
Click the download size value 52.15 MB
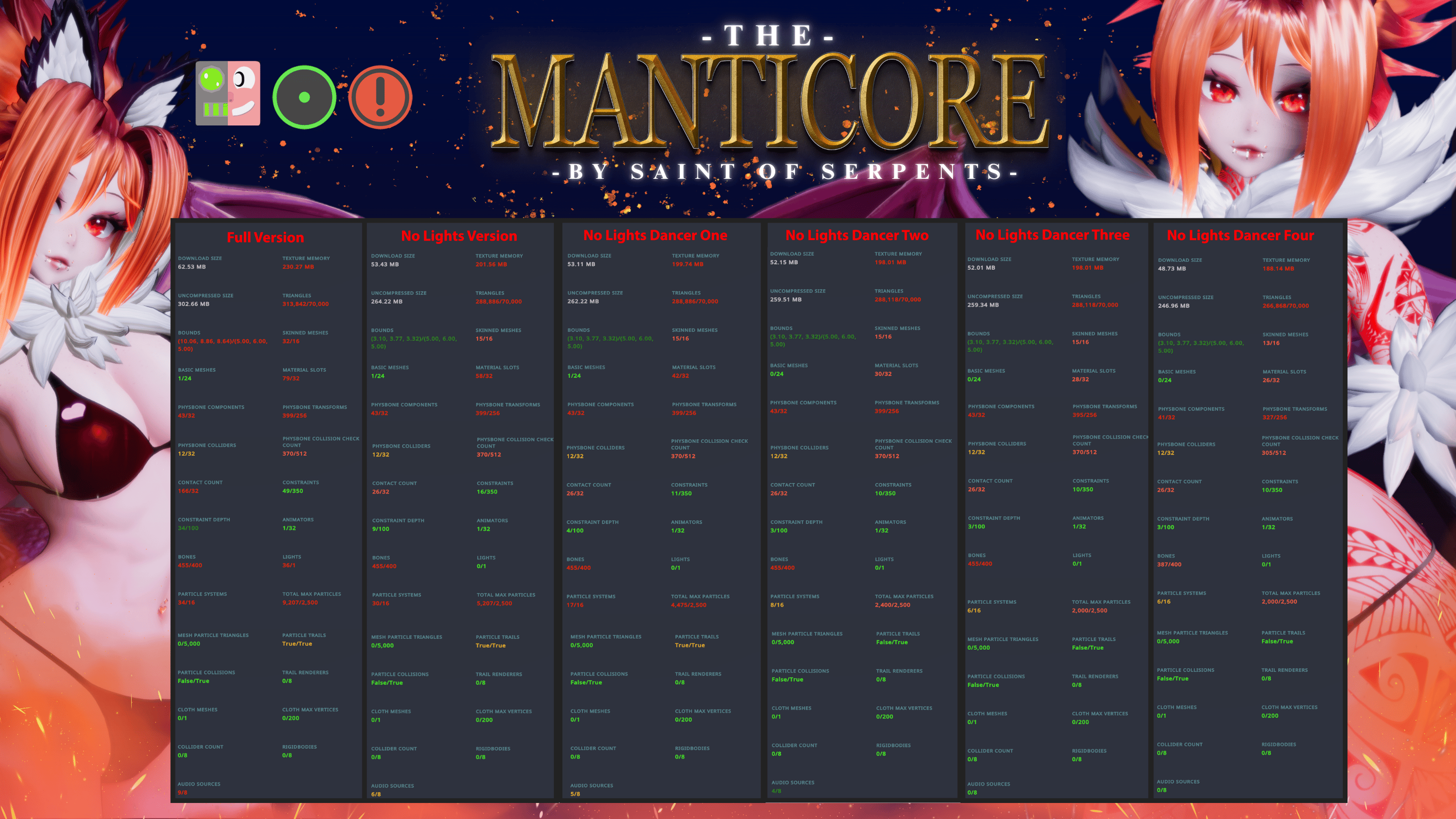pyautogui.click(x=786, y=262)
